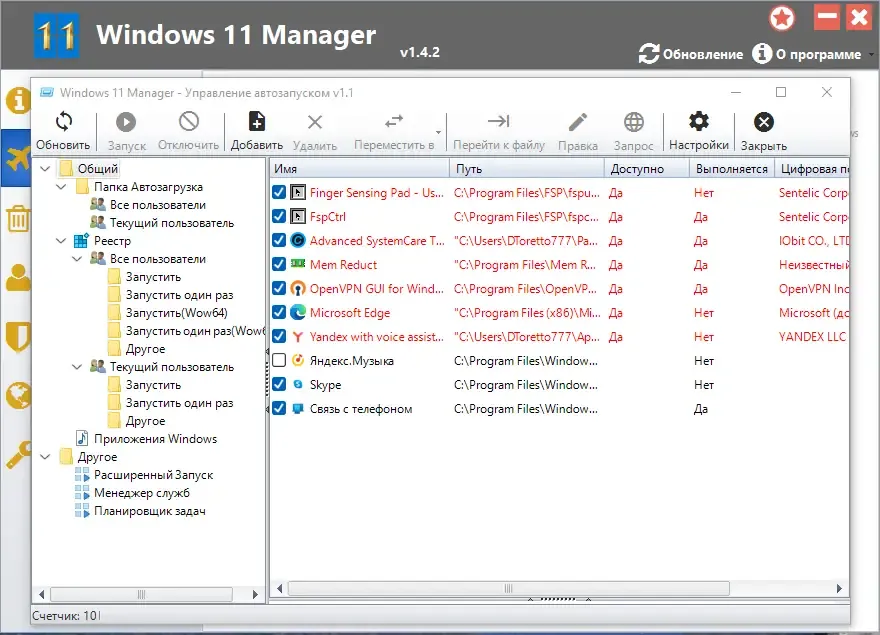The image size is (880, 635).
Task: Enable the Яндекс.Музыка checkbox
Action: tap(279, 360)
